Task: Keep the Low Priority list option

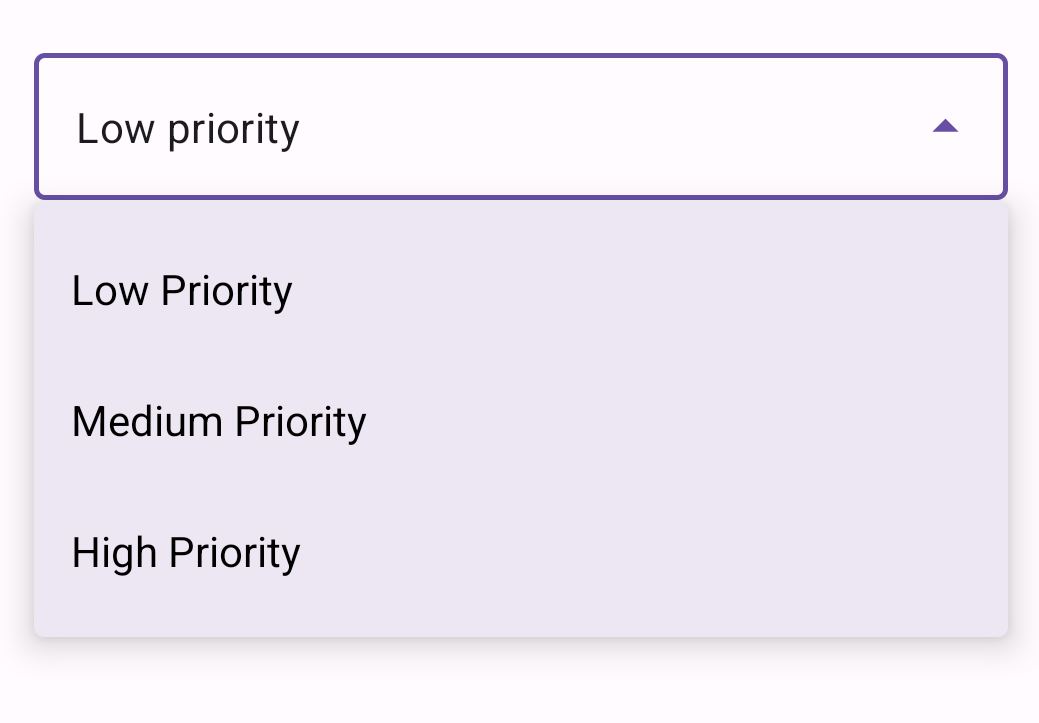Action: 521,290
